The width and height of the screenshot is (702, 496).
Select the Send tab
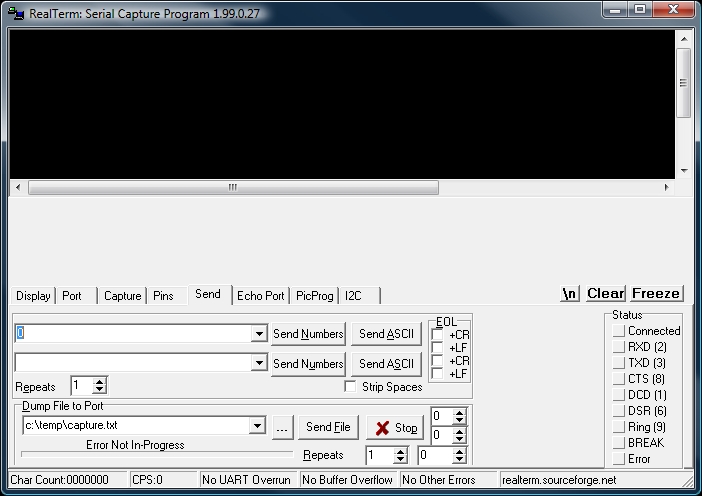tap(208, 295)
